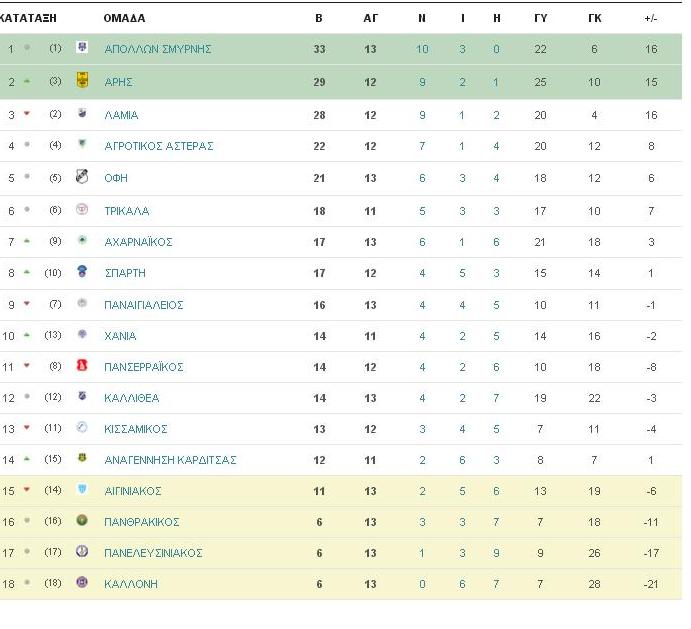Click the ΓΥ goals-for column header
691x629 pixels.
tap(541, 18)
